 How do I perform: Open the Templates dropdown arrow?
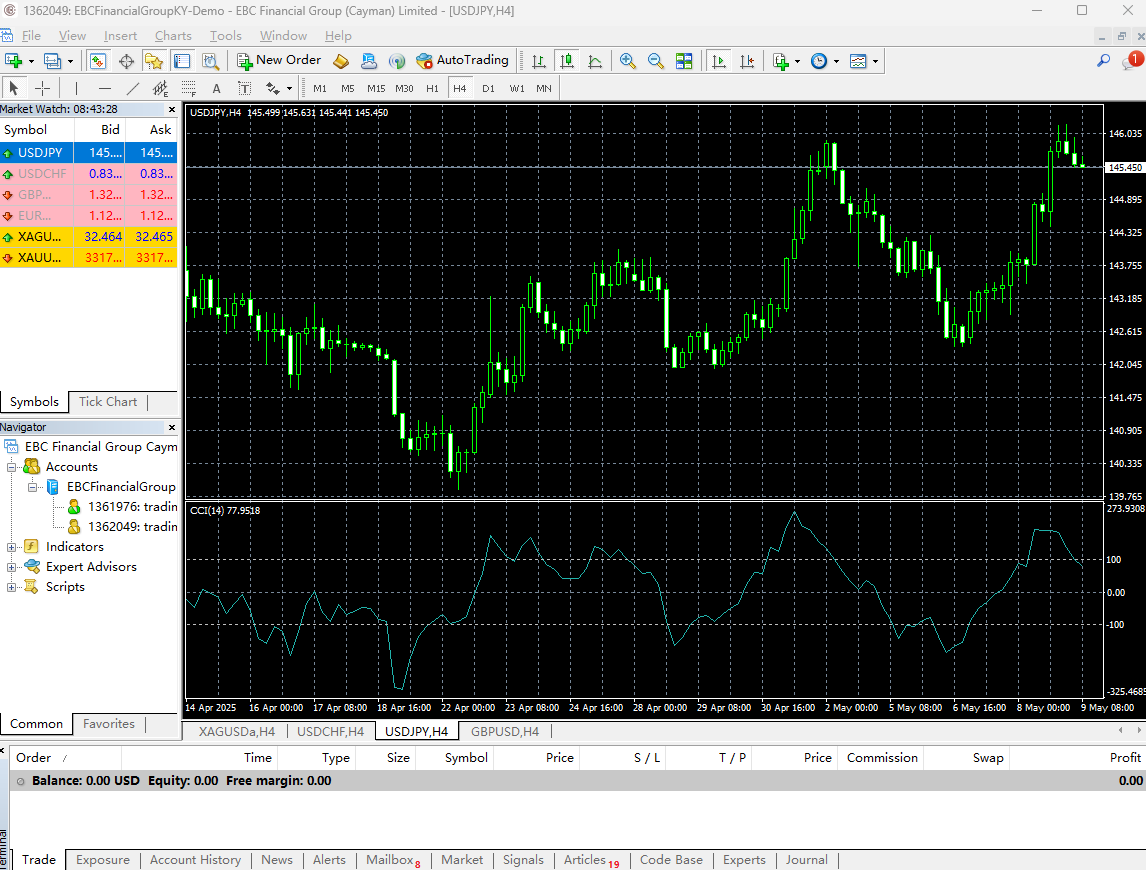coord(875,61)
